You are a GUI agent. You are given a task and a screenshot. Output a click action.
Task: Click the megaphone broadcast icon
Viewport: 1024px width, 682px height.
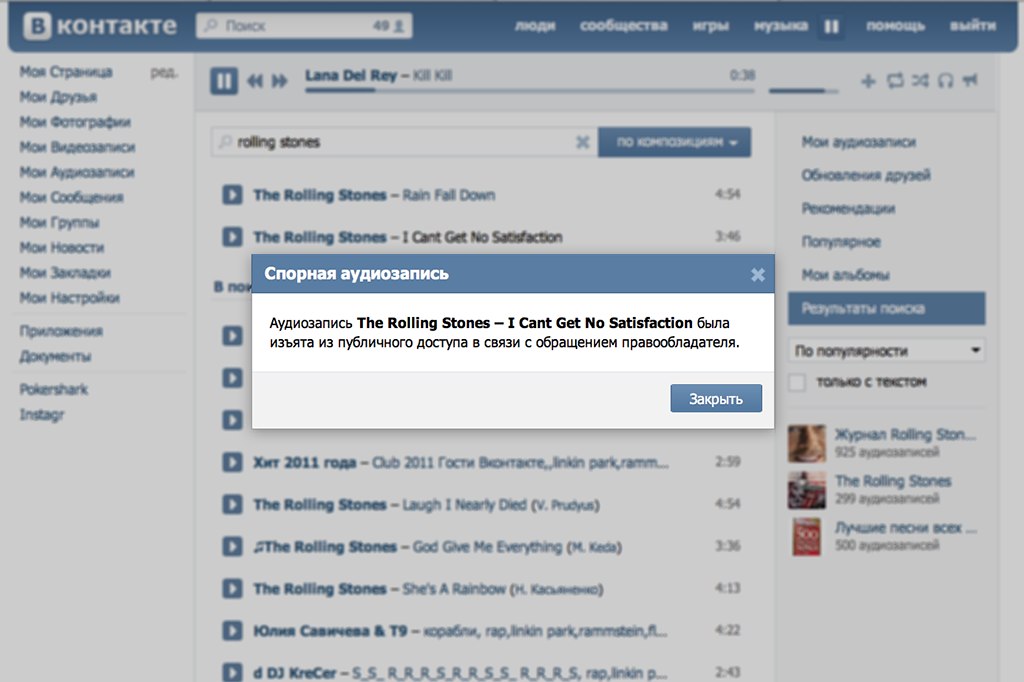click(x=971, y=81)
